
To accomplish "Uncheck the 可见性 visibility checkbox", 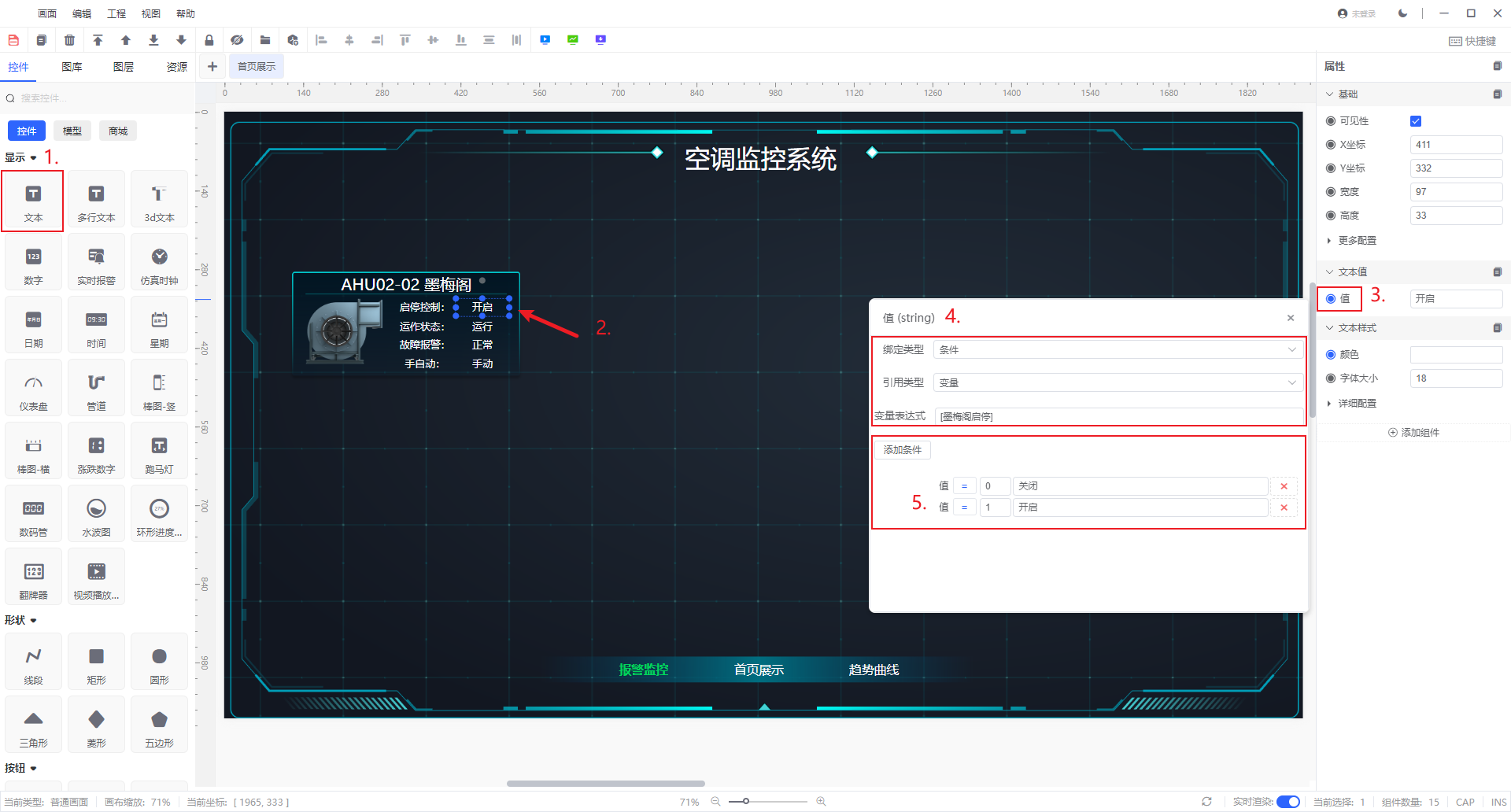I will pos(1416,121).
